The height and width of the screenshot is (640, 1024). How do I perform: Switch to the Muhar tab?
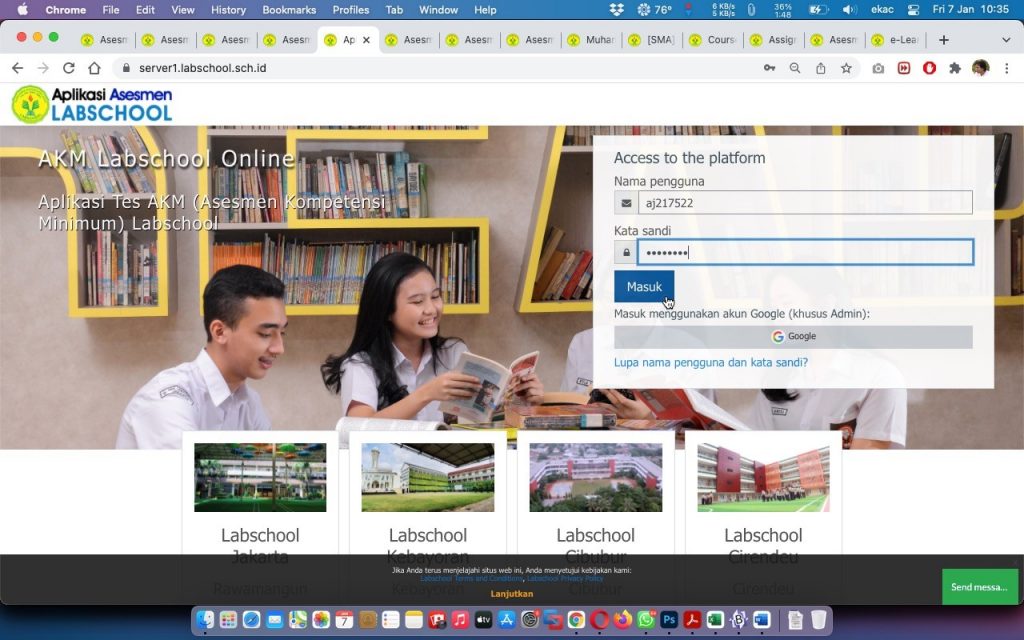[592, 40]
